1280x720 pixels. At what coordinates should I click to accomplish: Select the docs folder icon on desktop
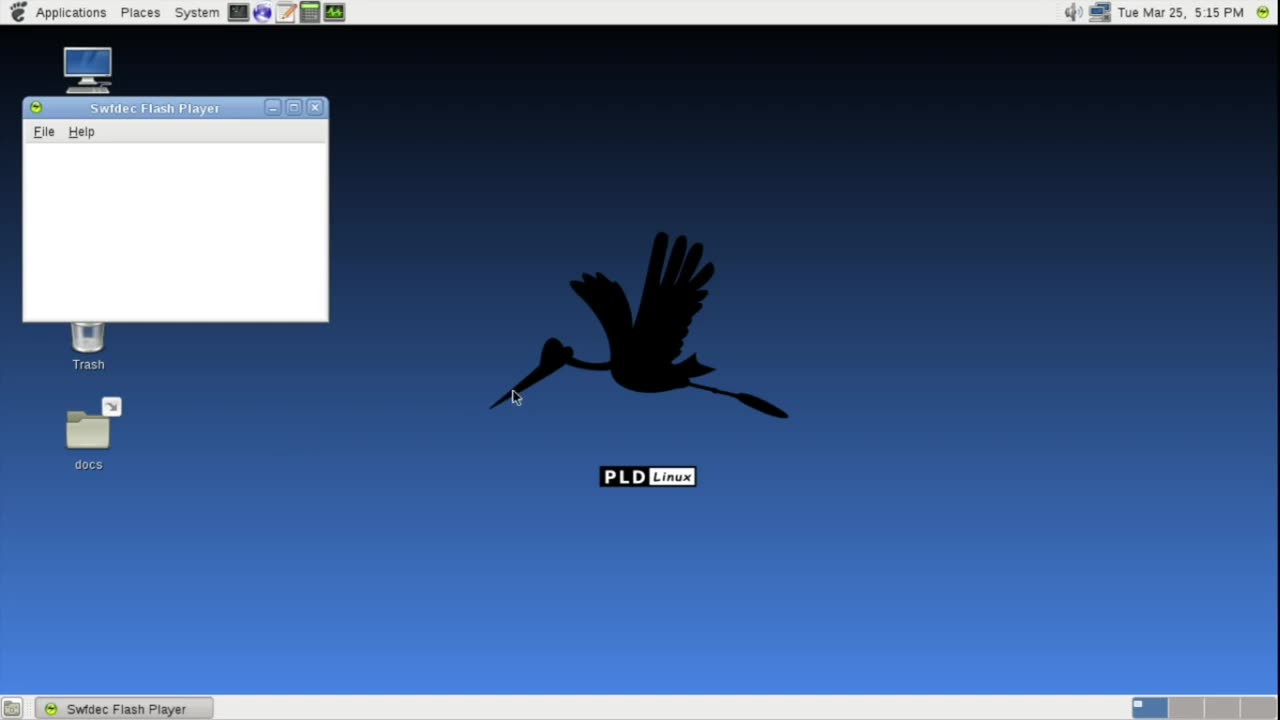pyautogui.click(x=88, y=428)
